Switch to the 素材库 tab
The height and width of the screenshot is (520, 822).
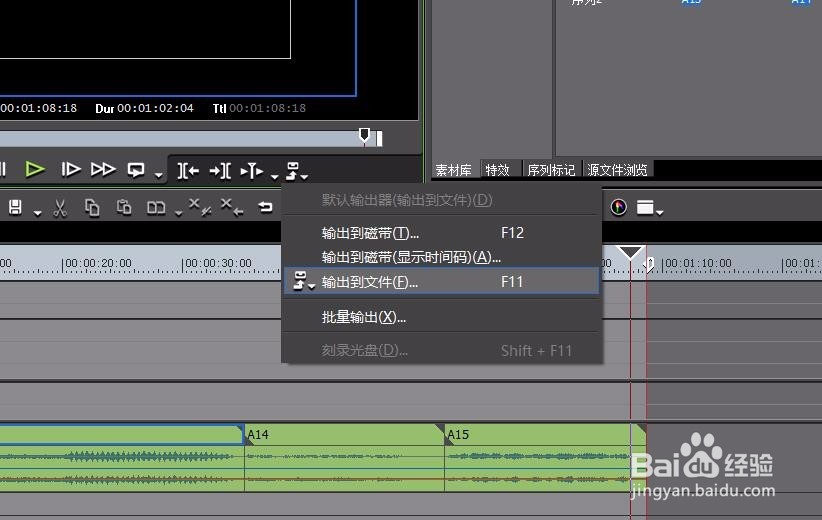point(453,170)
